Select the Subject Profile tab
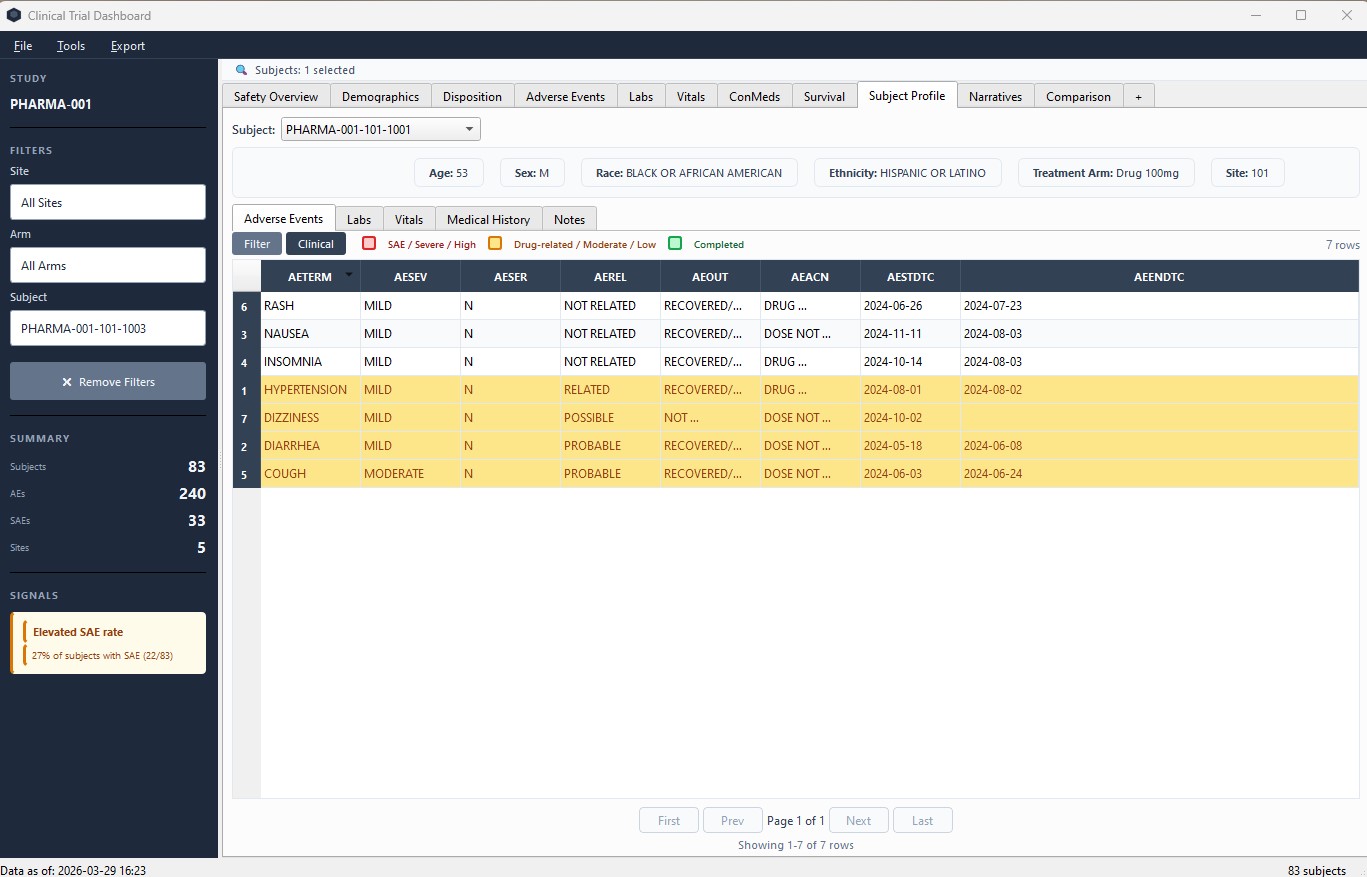Image resolution: width=1367 pixels, height=877 pixels. (x=907, y=95)
